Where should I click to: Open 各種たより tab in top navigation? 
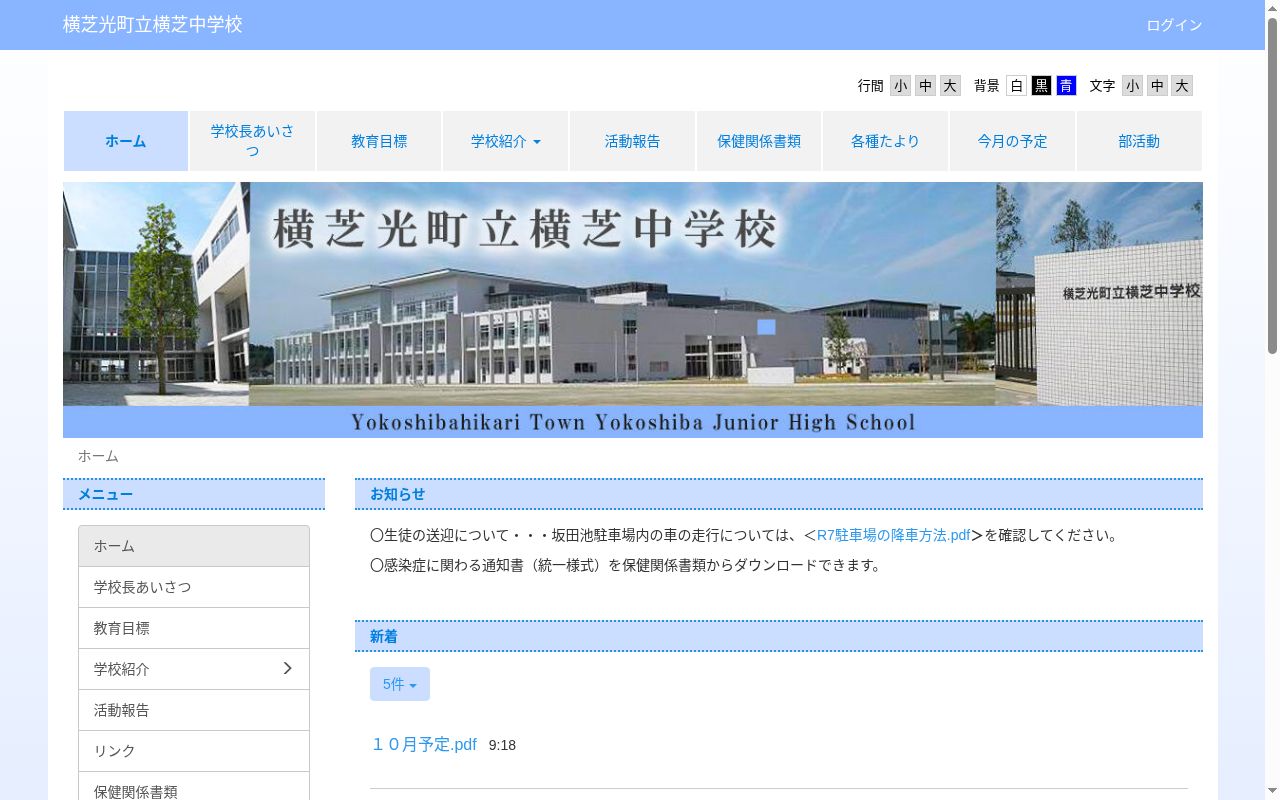click(x=885, y=141)
